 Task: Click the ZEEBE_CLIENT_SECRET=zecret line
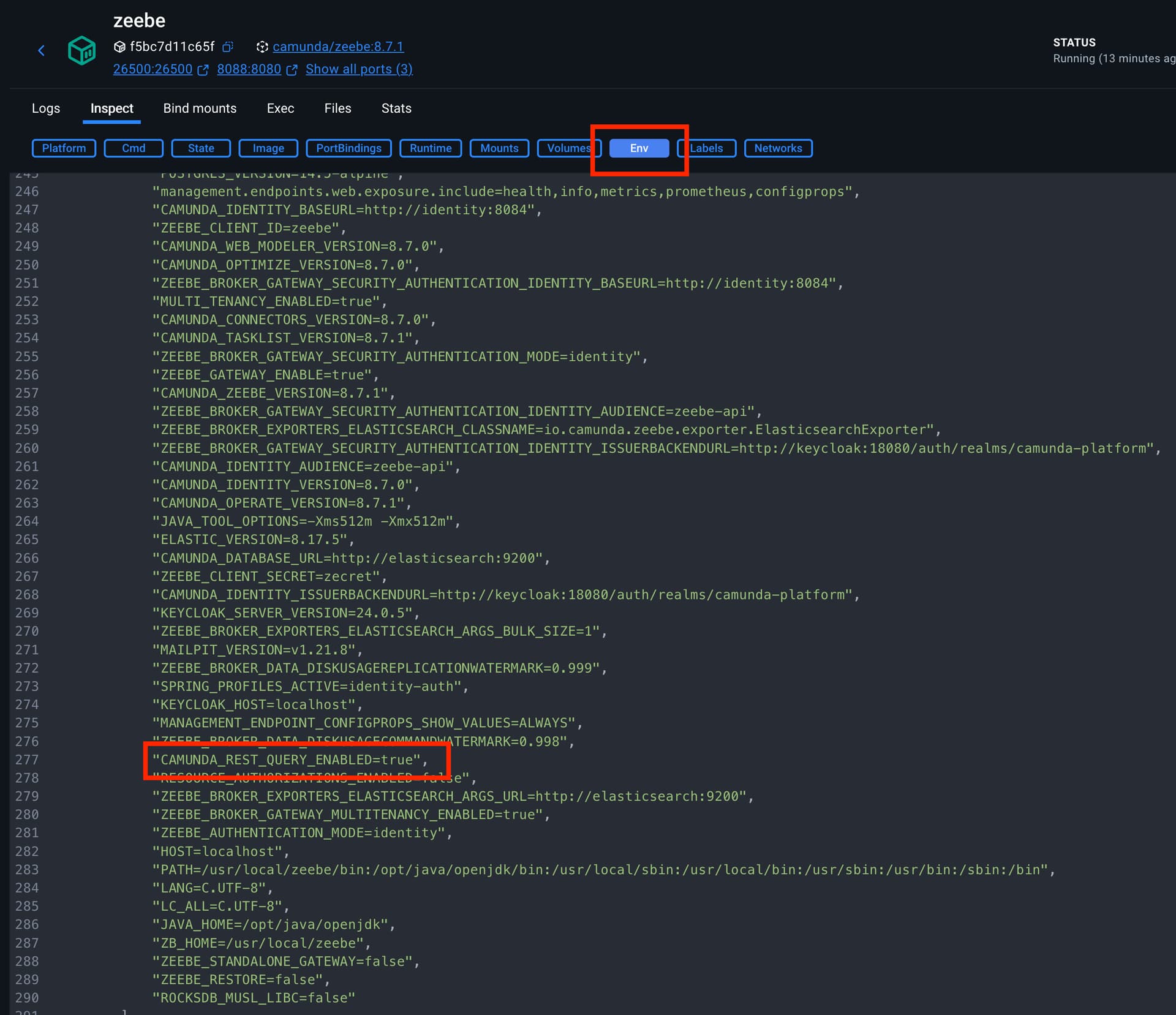click(x=269, y=577)
